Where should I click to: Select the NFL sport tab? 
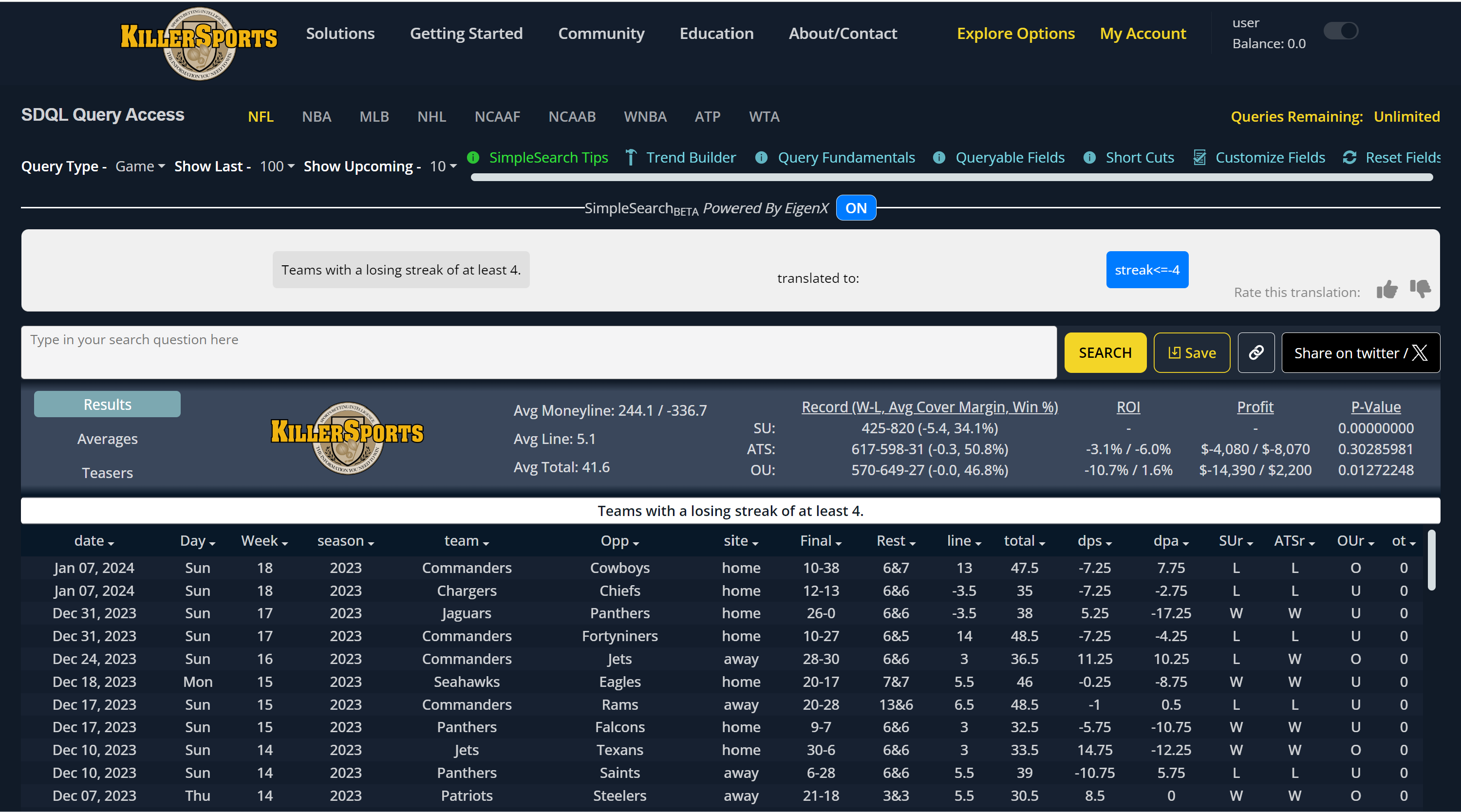coord(261,117)
